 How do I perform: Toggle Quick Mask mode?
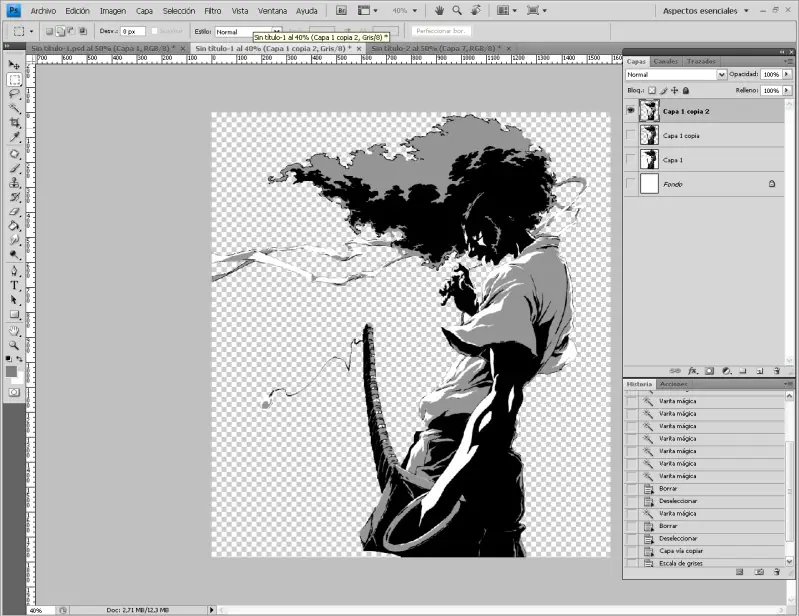(x=14, y=392)
